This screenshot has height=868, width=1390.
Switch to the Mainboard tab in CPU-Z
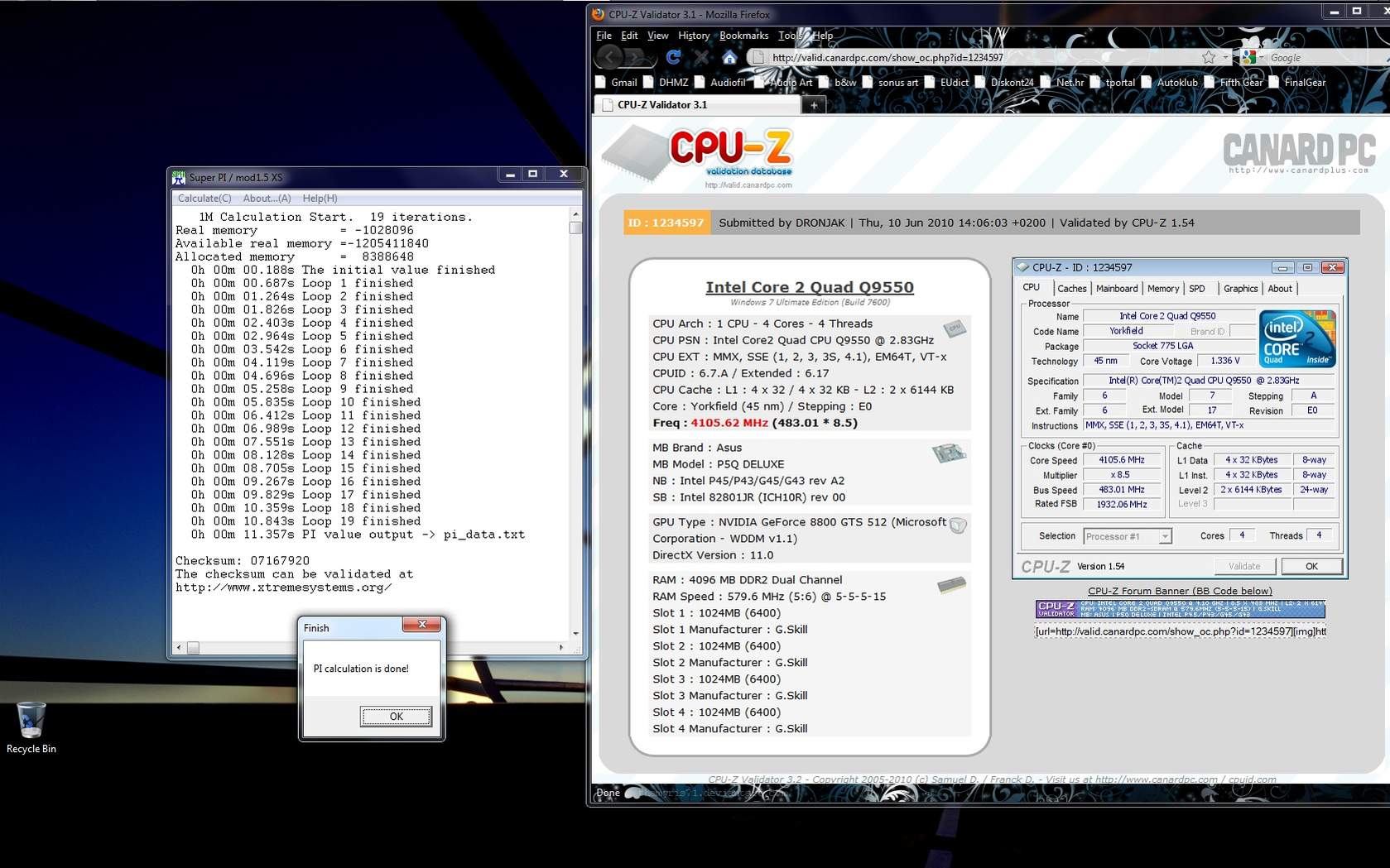(x=1116, y=289)
